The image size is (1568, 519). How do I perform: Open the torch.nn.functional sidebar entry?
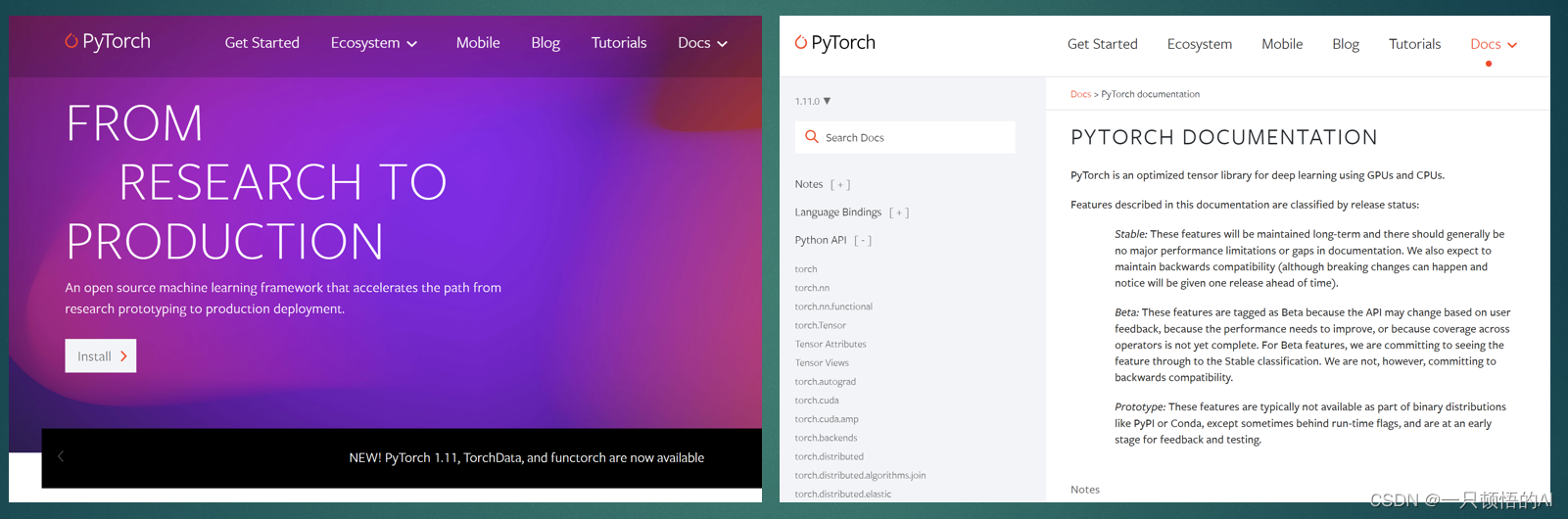(x=833, y=307)
